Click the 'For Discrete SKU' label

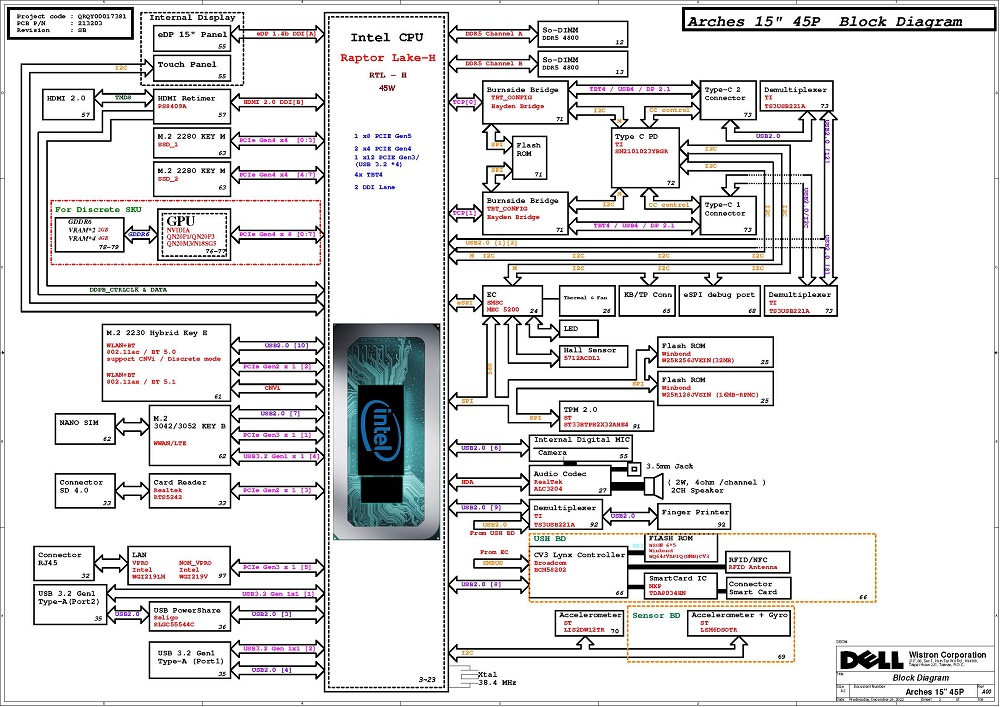[98, 209]
